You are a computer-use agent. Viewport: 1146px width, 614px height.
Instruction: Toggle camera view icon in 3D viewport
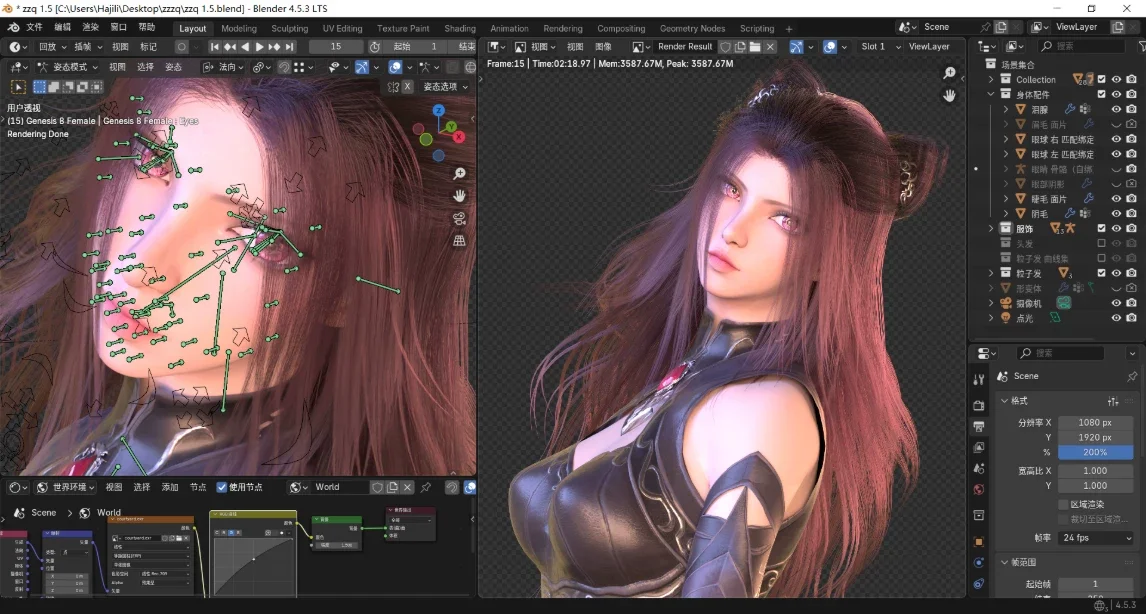click(459, 218)
